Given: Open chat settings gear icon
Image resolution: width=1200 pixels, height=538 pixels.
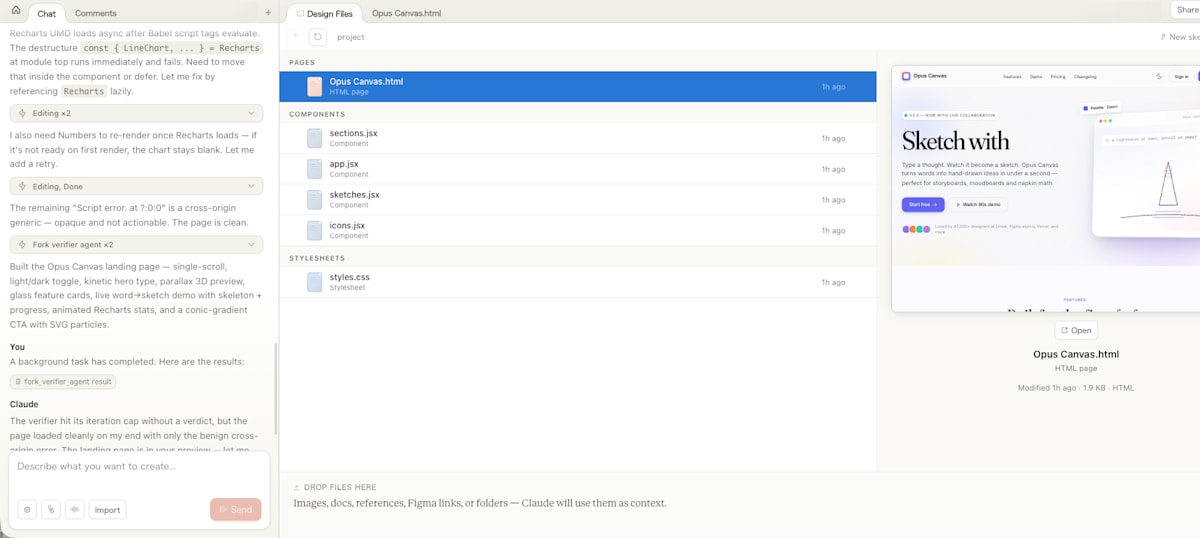Looking at the screenshot, I should [27, 509].
